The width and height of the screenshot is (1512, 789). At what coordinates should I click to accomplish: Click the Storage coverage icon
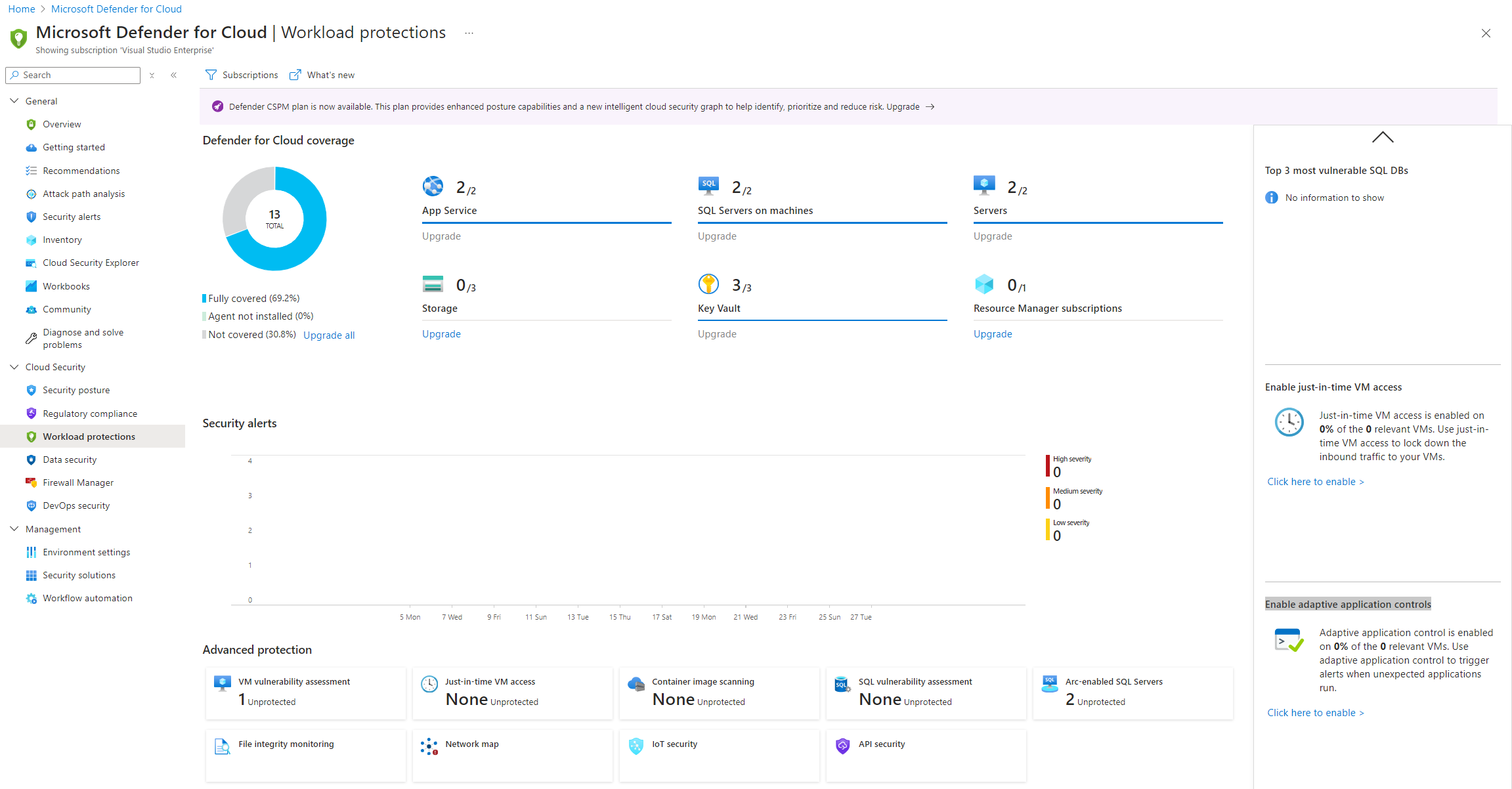coord(433,284)
